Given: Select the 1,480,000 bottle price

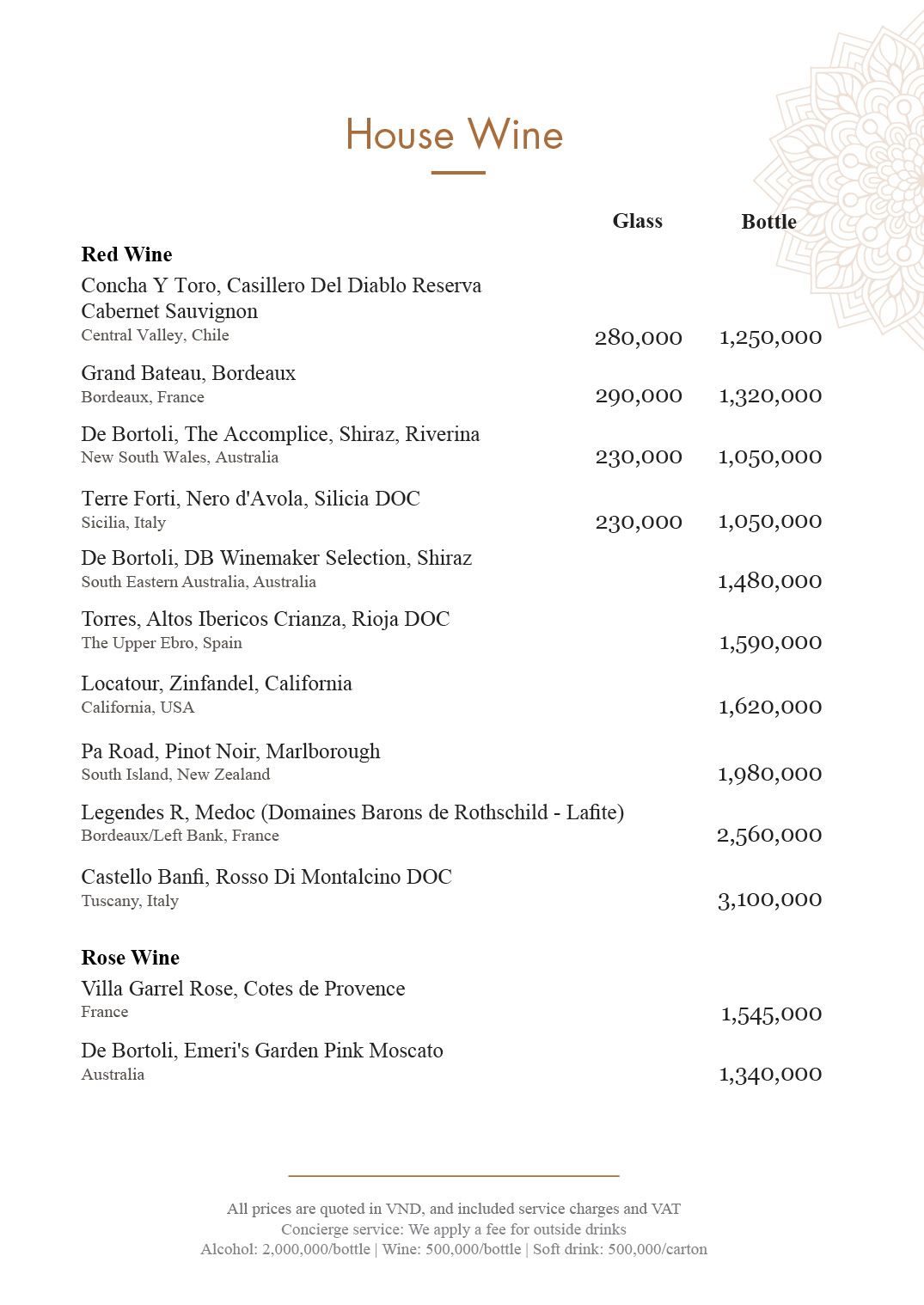Looking at the screenshot, I should (770, 581).
